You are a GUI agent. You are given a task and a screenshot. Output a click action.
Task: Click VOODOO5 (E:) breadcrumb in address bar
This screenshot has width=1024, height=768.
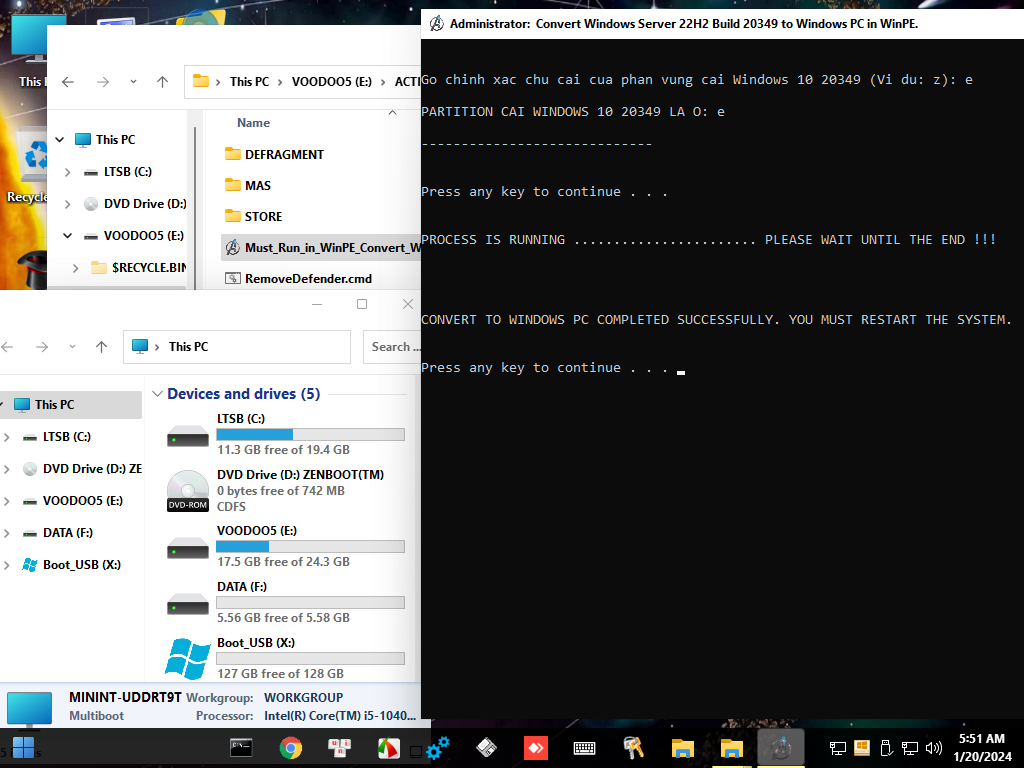pos(332,82)
